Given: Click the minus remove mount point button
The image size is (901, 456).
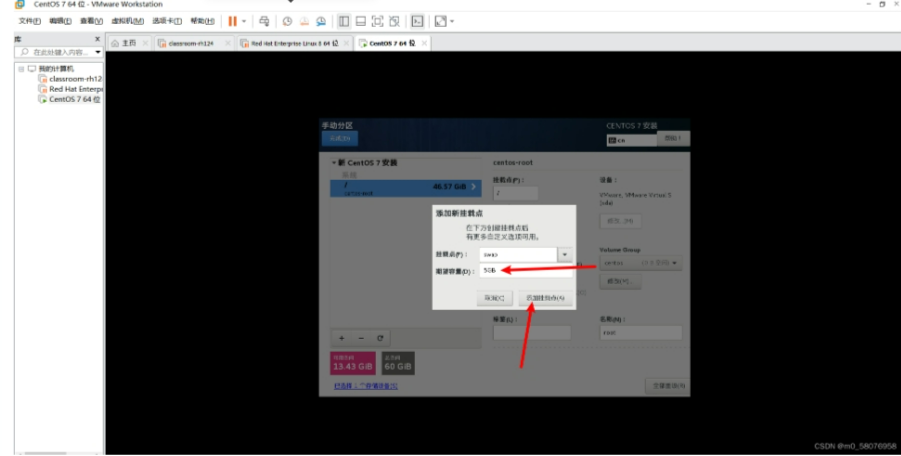Looking at the screenshot, I should [x=361, y=338].
